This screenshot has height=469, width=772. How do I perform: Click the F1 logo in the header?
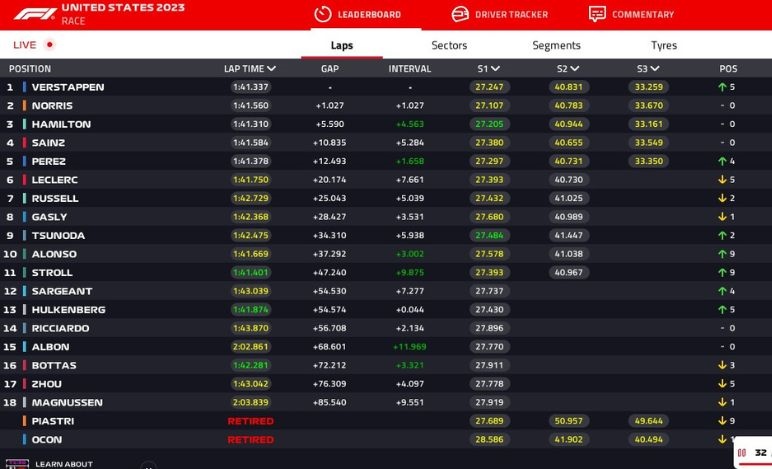[30, 14]
